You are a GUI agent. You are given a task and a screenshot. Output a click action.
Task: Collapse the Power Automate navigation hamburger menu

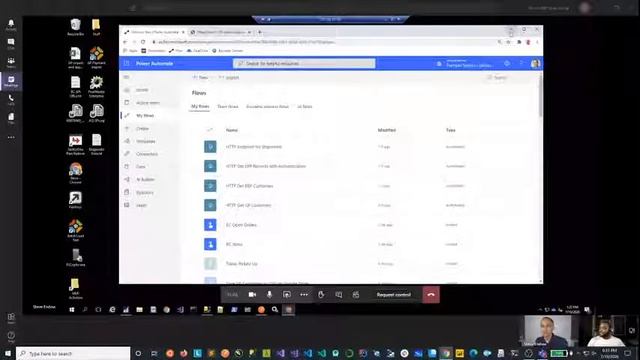point(127,77)
